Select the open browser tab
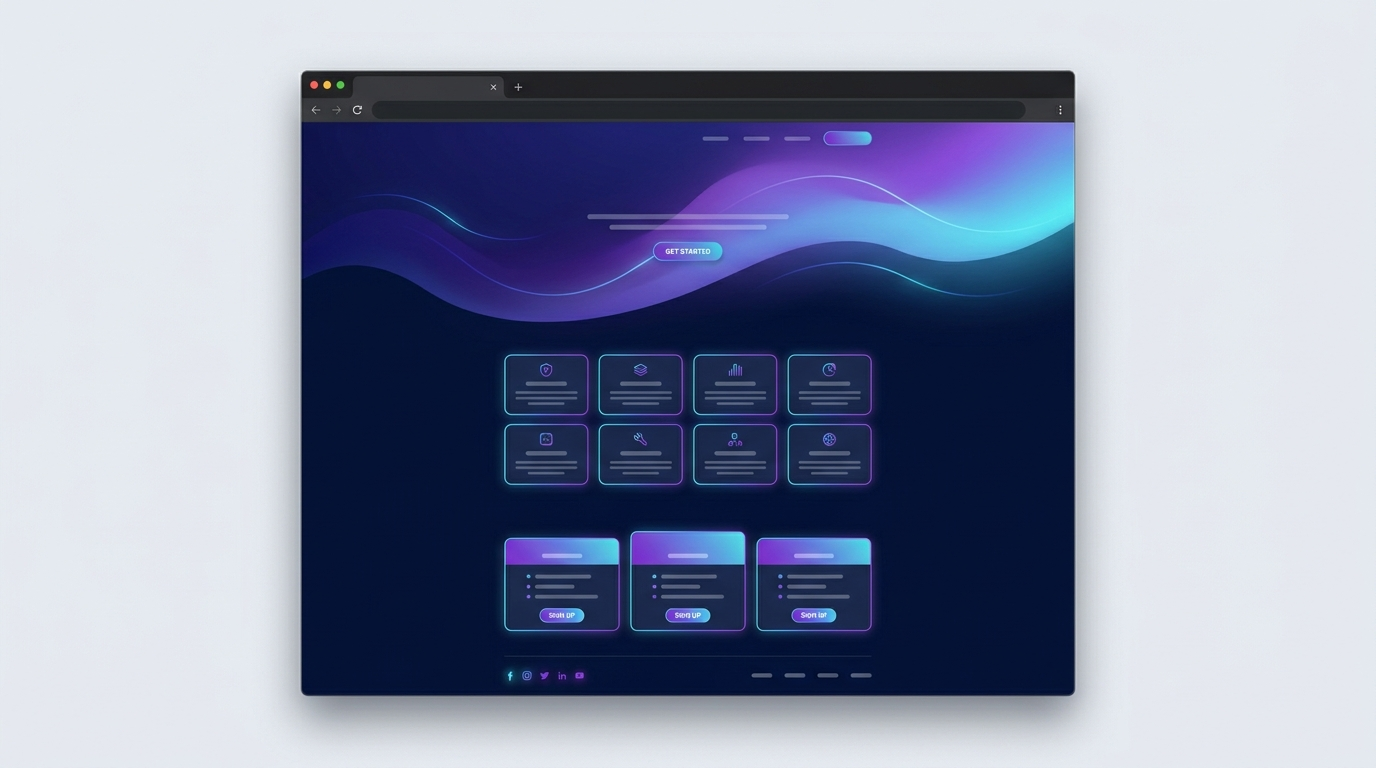 [428, 87]
